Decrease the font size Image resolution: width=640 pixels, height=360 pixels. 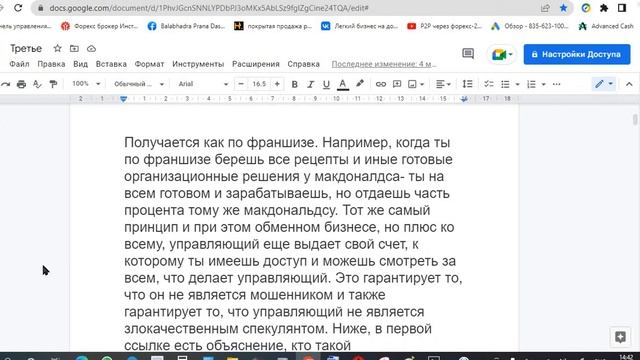pos(241,84)
